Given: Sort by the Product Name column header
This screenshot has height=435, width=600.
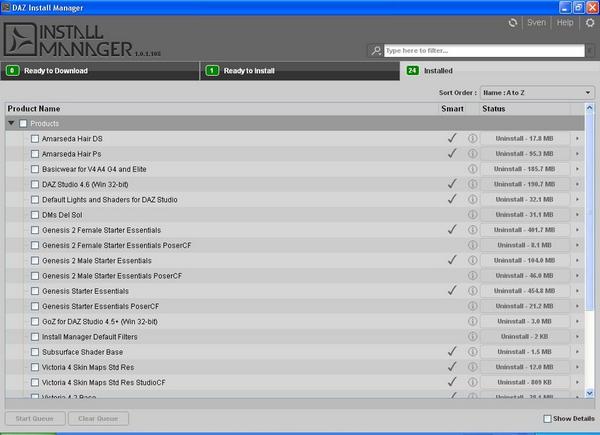Looking at the screenshot, I should 222,109.
